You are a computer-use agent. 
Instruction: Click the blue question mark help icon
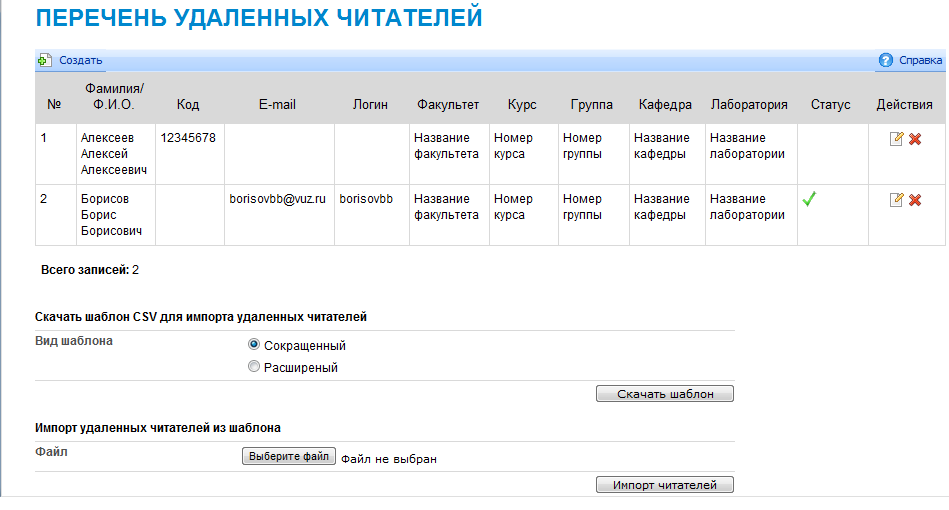[885, 61]
